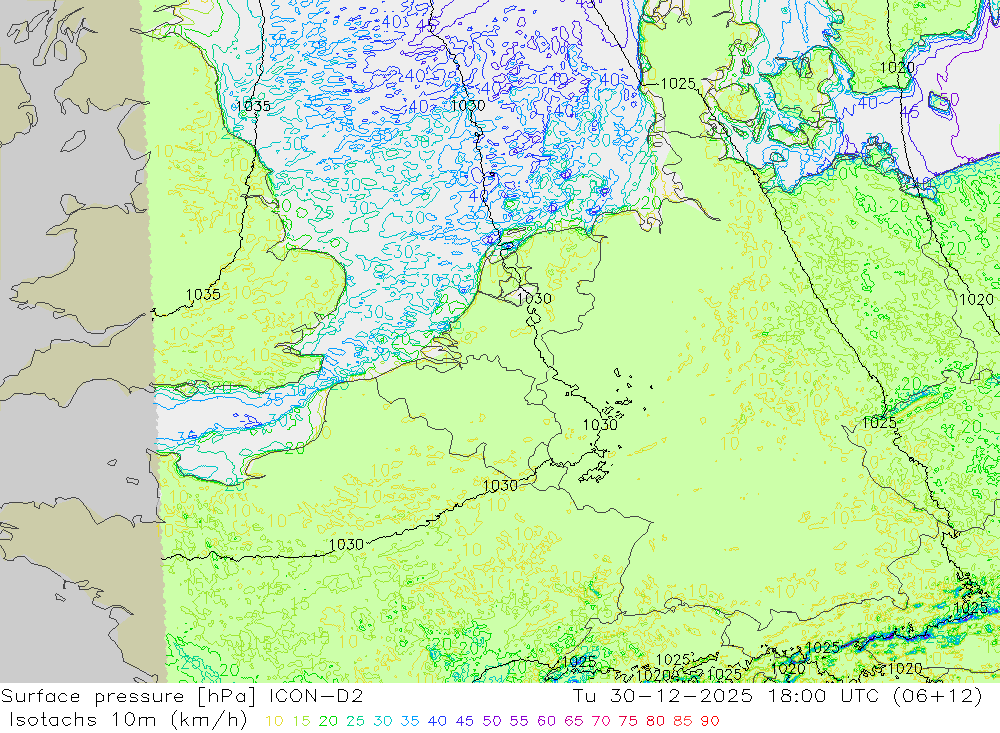Select legend value 45 in the bottom scale
The width and height of the screenshot is (1000, 733).
(x=464, y=721)
